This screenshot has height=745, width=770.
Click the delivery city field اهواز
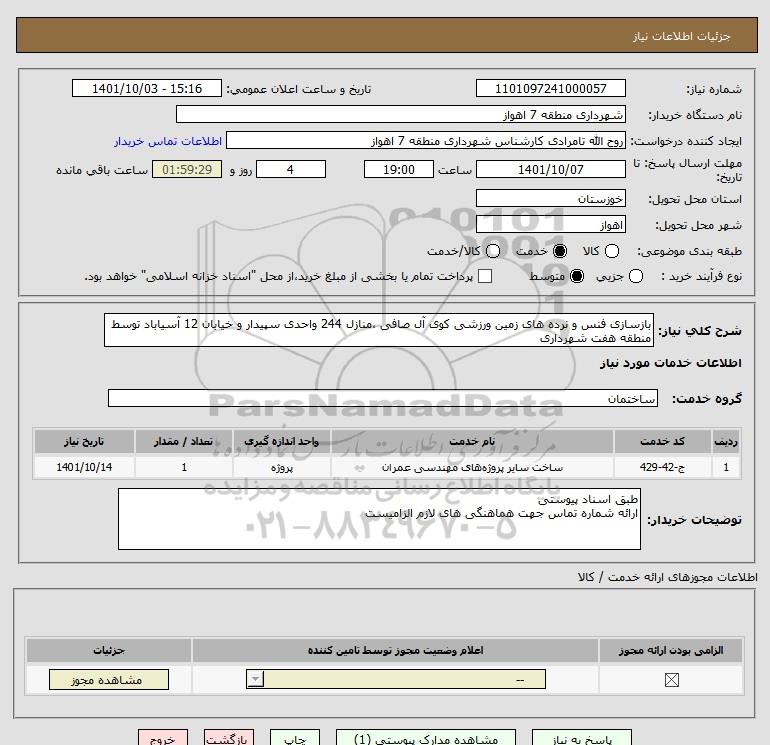click(x=550, y=224)
